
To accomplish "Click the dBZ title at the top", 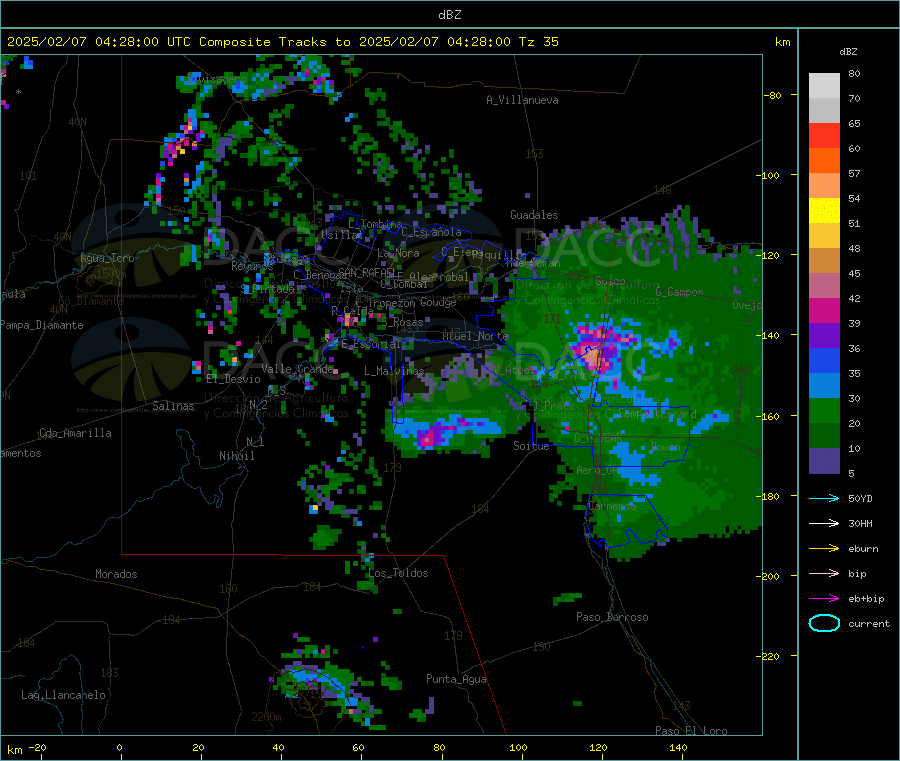I will pos(449,14).
